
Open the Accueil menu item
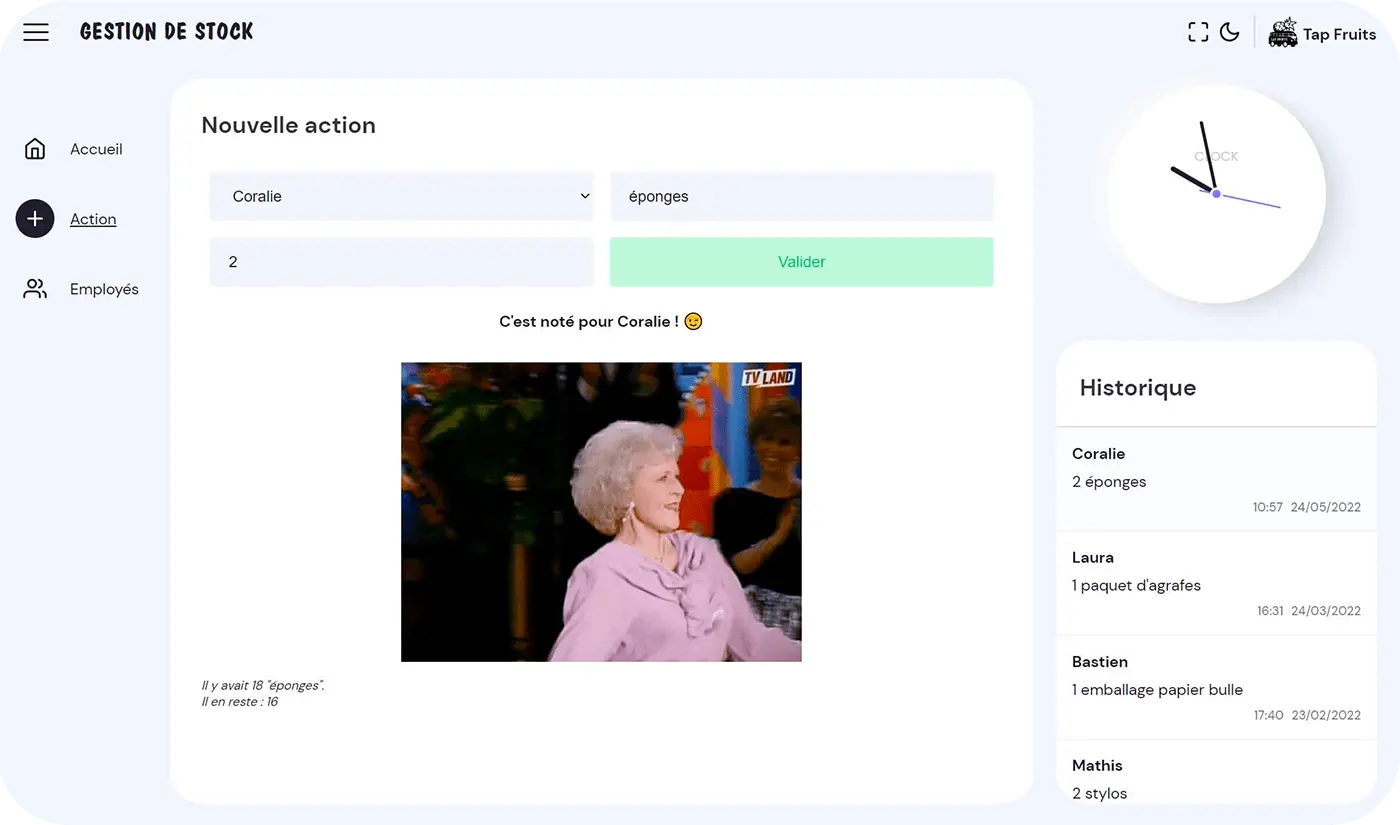pos(96,149)
